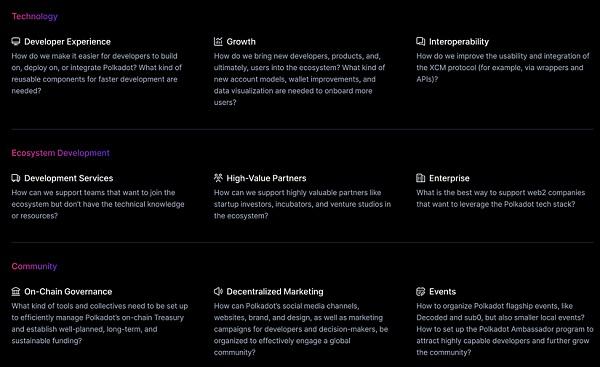Click the Enterprise building icon

click(421, 178)
